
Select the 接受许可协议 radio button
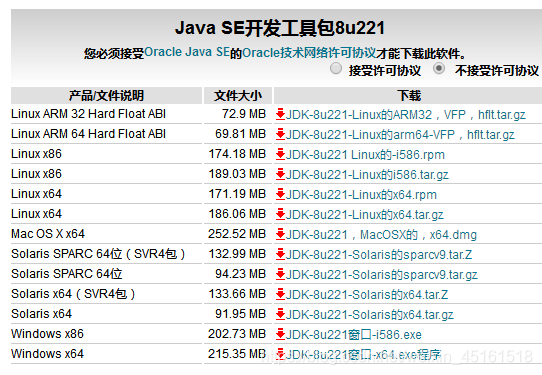[336, 68]
